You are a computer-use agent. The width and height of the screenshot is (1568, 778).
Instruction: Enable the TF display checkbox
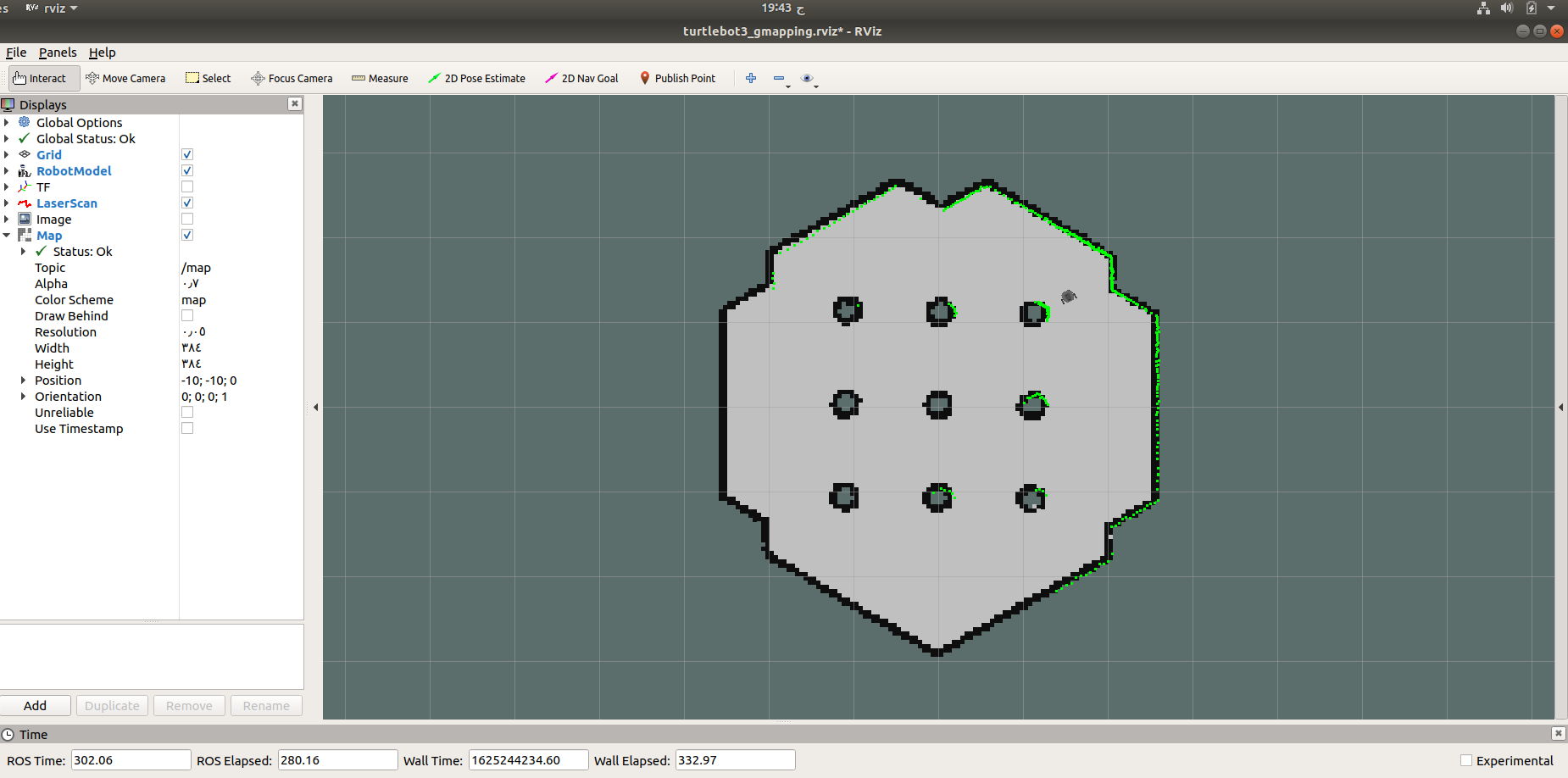[186, 186]
